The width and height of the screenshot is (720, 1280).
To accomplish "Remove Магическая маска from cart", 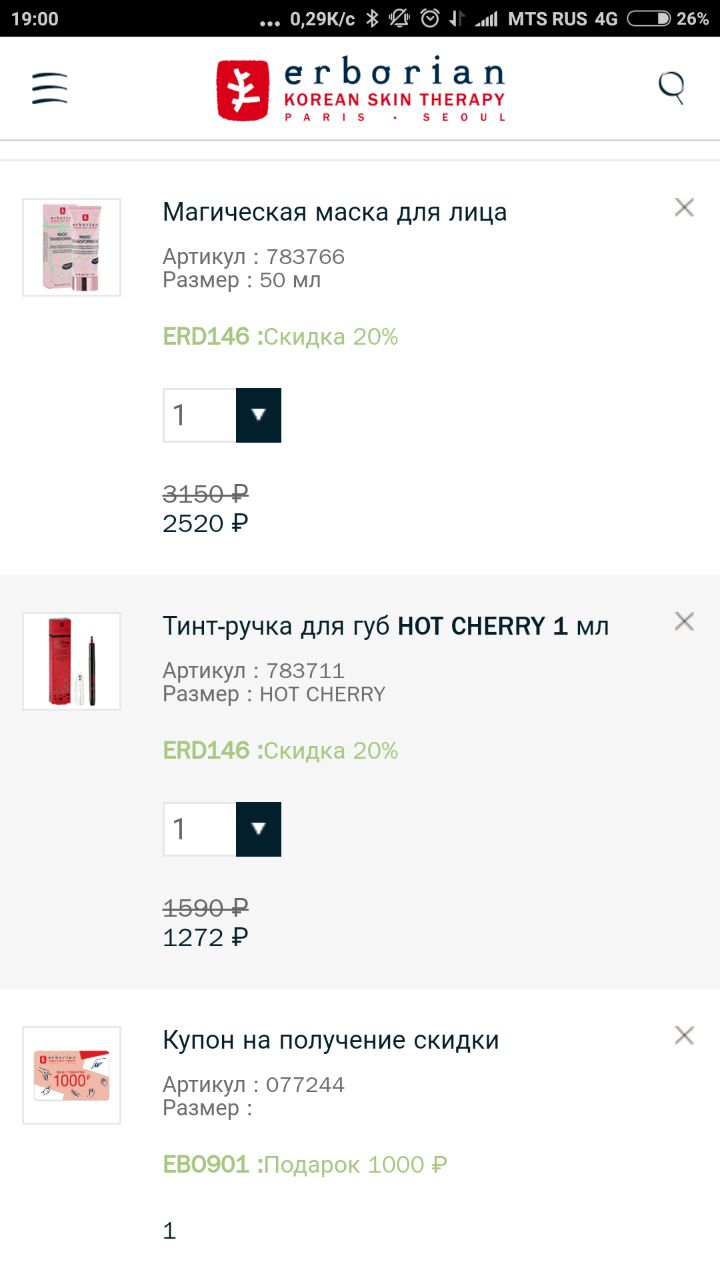I will coord(684,207).
